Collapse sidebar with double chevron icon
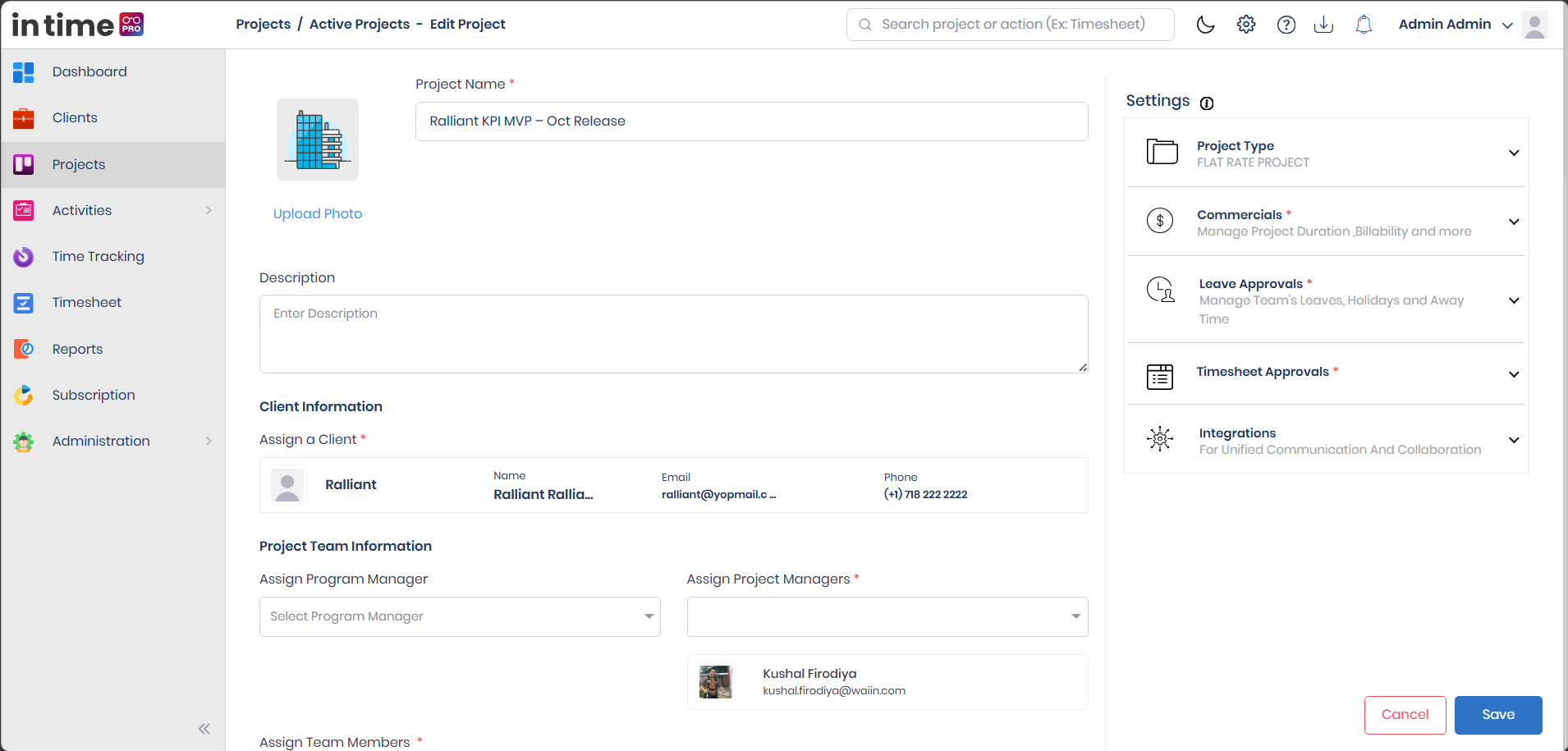This screenshot has width=1568, height=751. [204, 729]
